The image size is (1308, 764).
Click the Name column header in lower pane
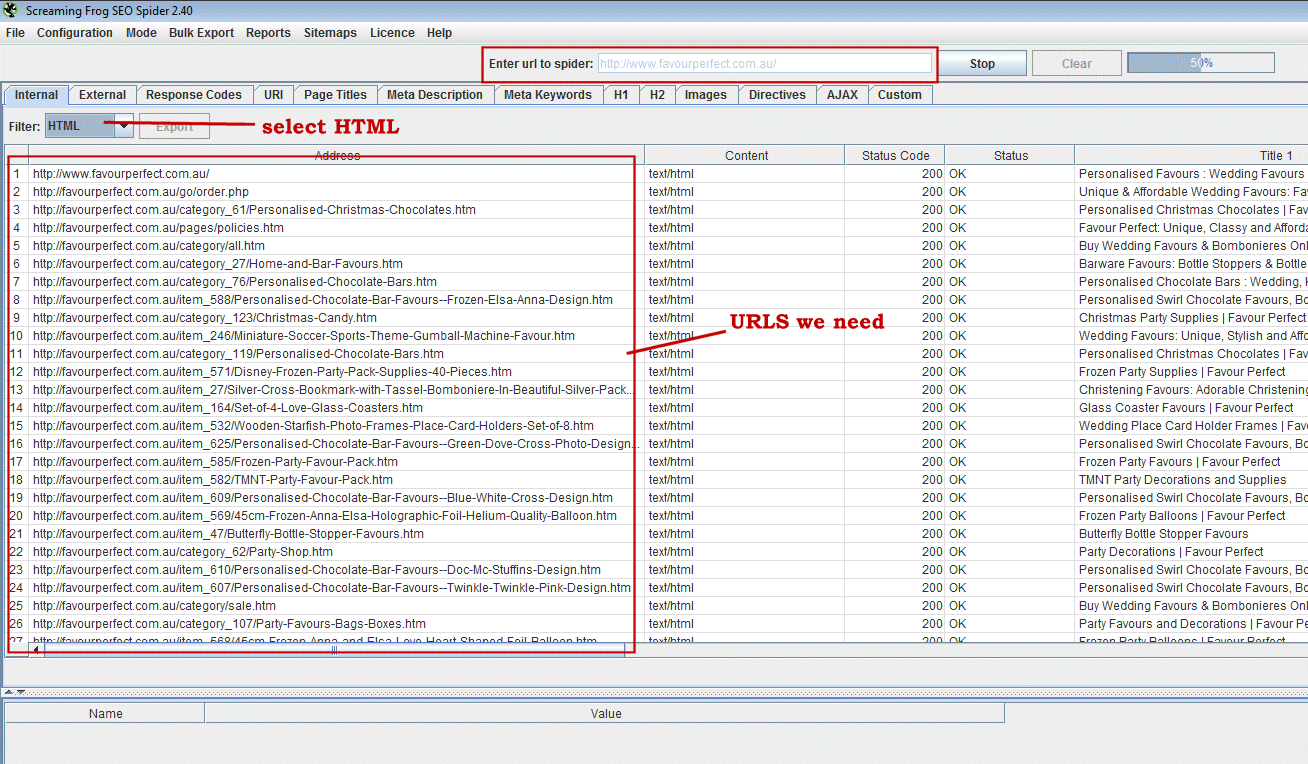pos(105,713)
